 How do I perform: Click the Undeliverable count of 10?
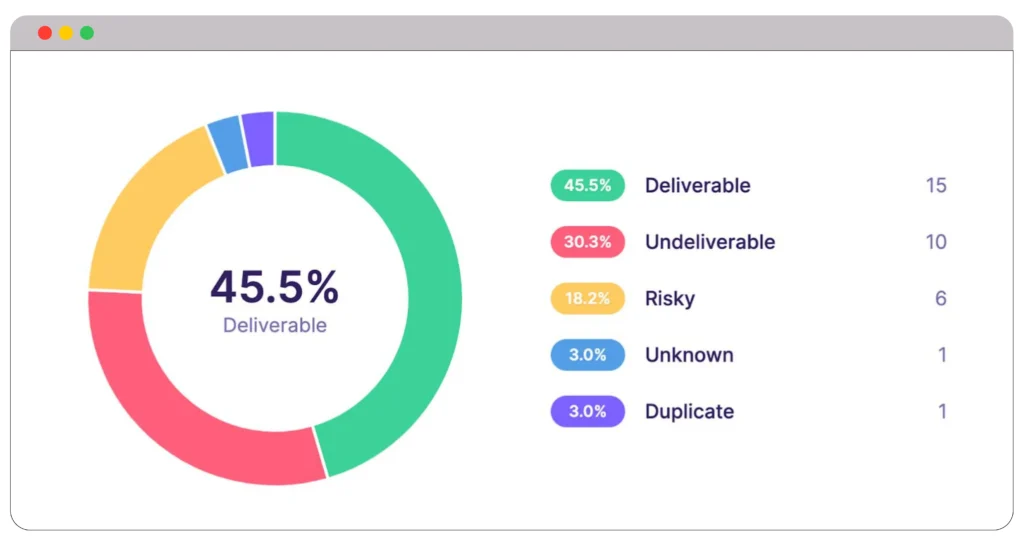[935, 242]
